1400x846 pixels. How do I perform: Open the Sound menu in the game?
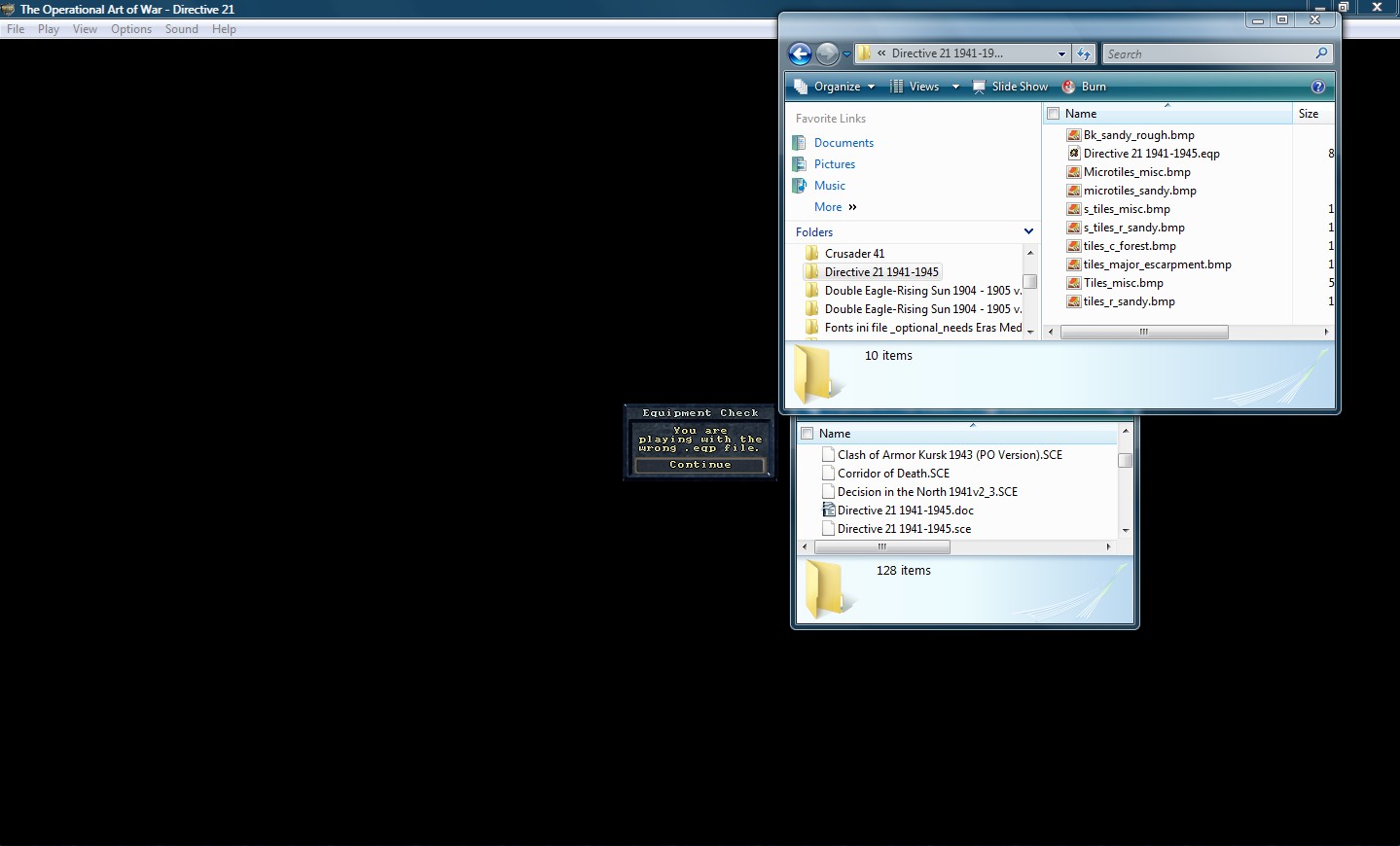pyautogui.click(x=181, y=28)
